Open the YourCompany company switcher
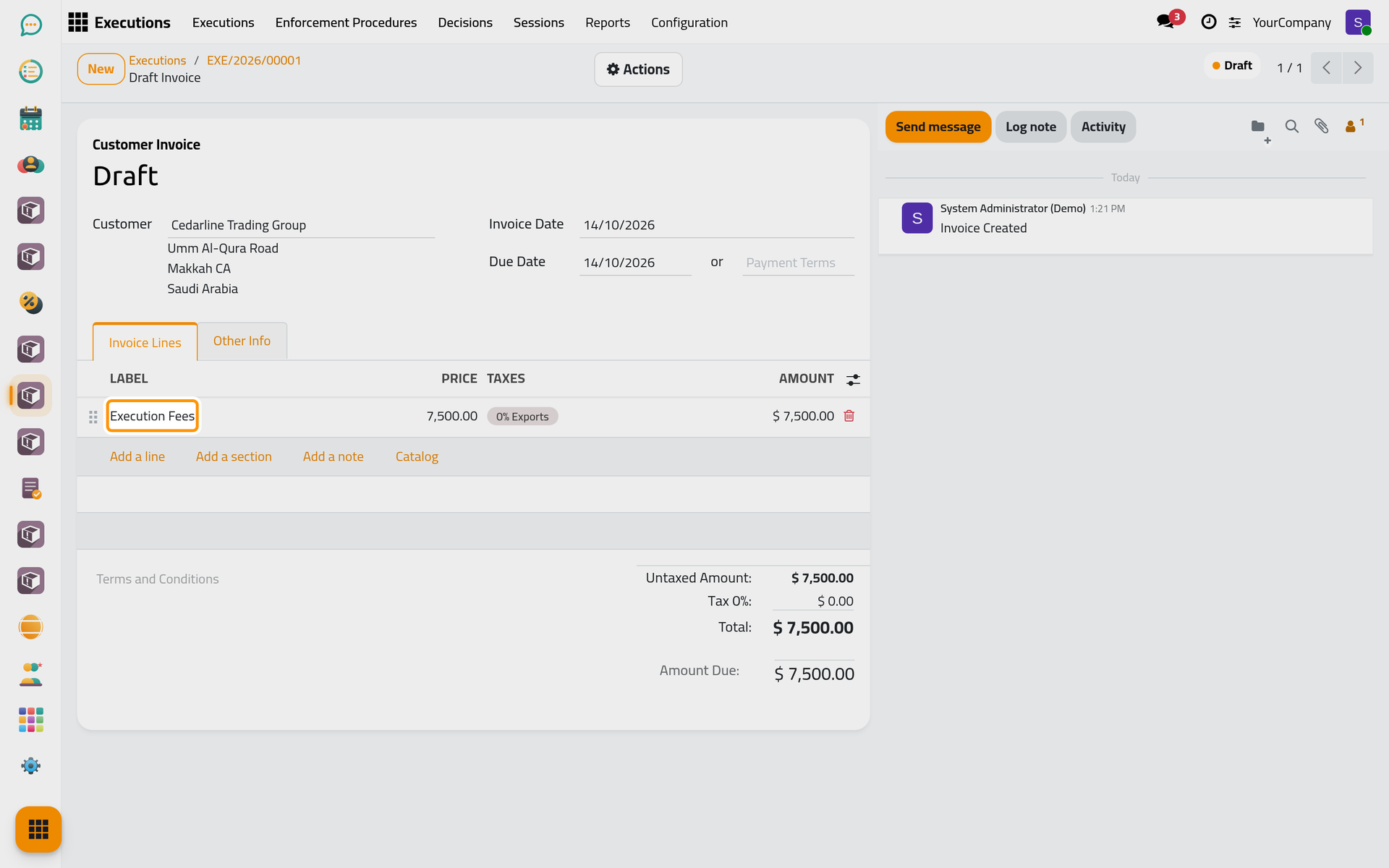1389x868 pixels. [1291, 22]
